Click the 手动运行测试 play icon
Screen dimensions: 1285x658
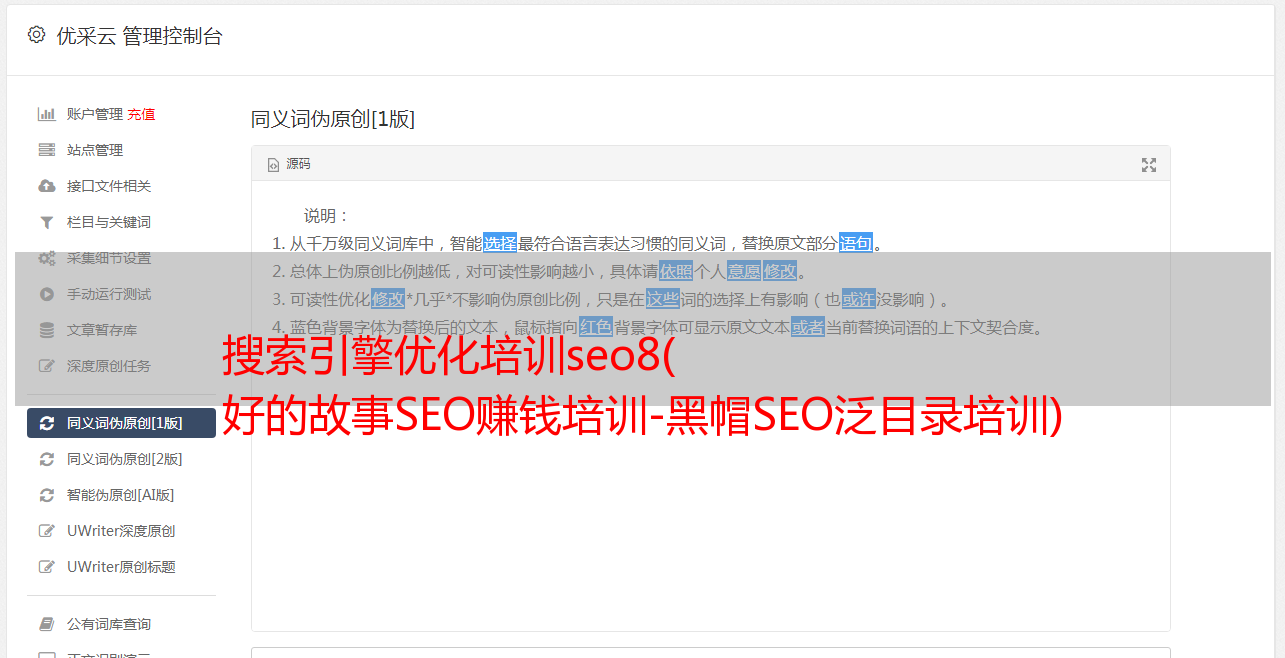46,294
